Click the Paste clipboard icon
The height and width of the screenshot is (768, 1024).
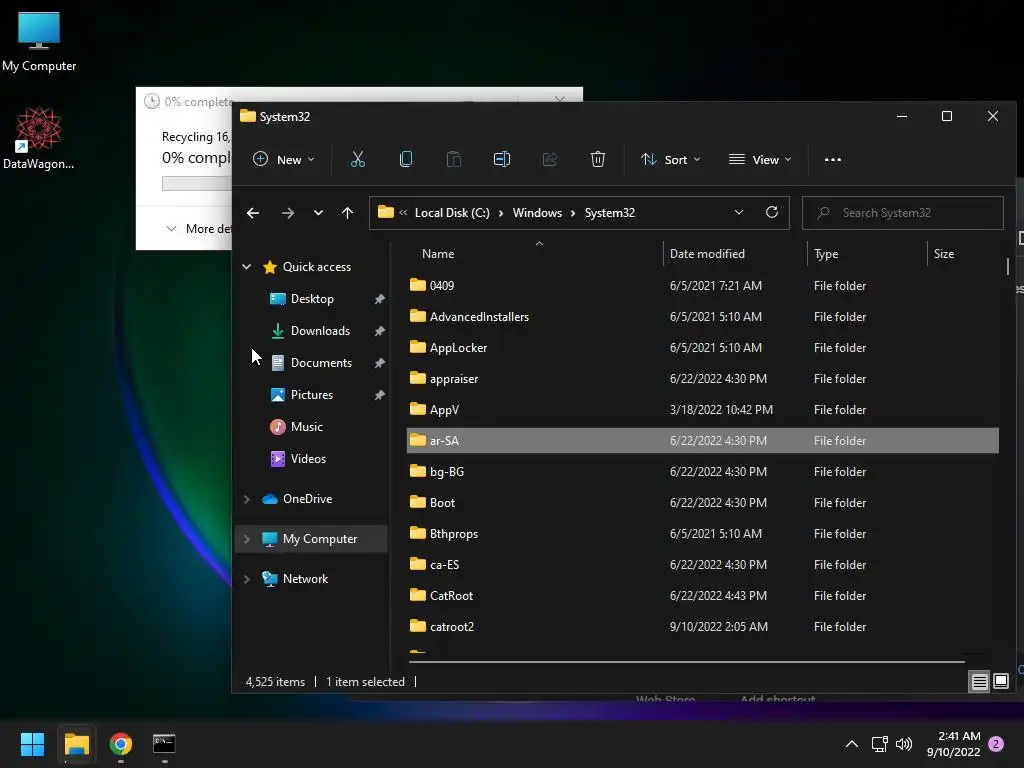[453, 159]
